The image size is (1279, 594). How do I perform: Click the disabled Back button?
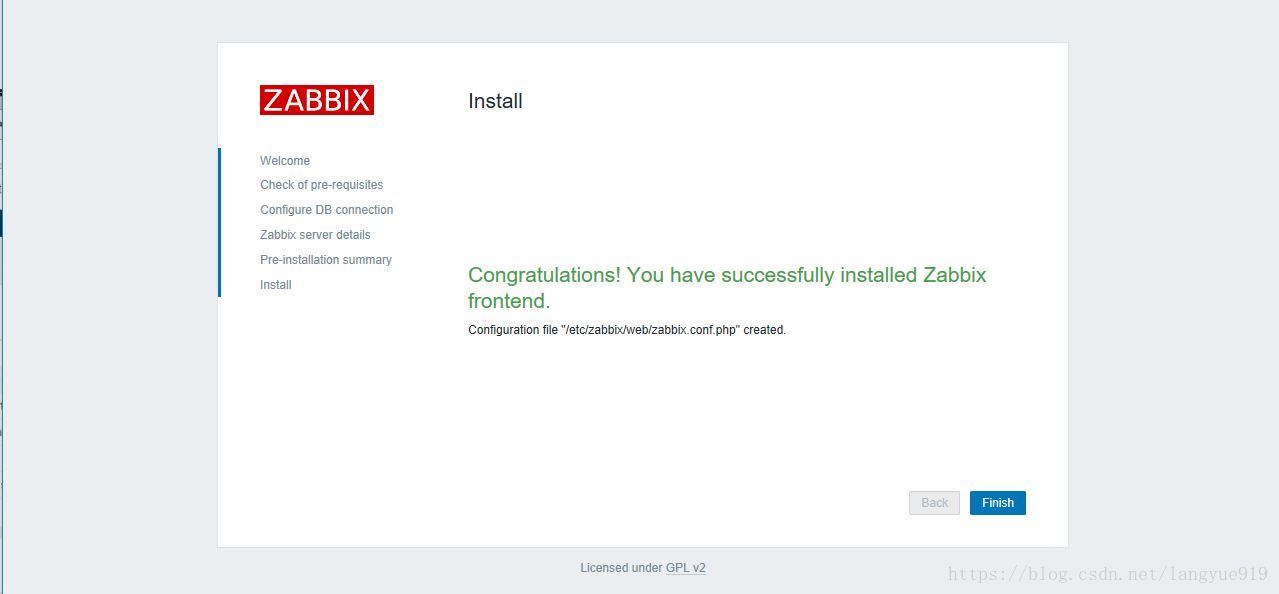[x=934, y=503]
